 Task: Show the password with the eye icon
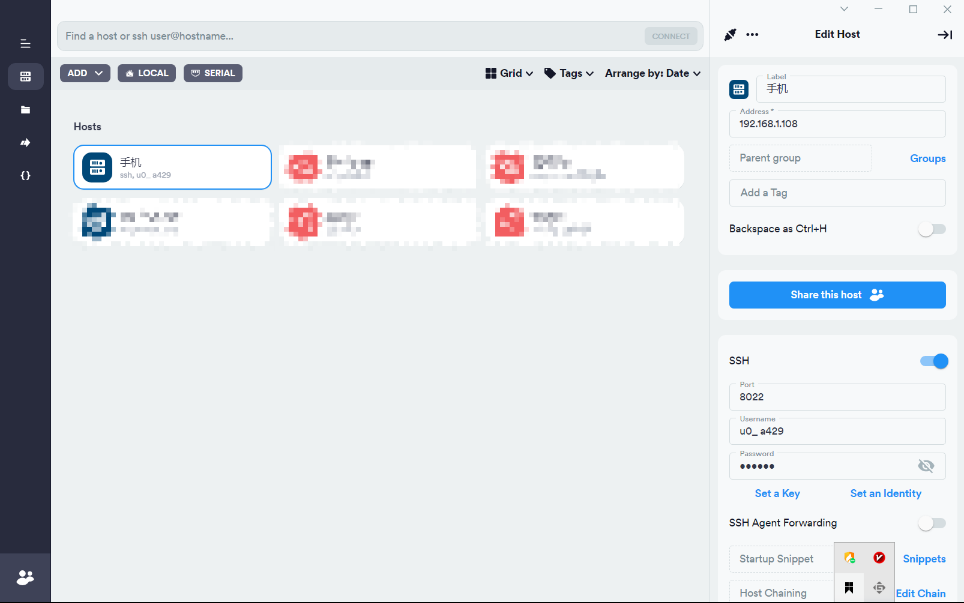pyautogui.click(x=926, y=466)
